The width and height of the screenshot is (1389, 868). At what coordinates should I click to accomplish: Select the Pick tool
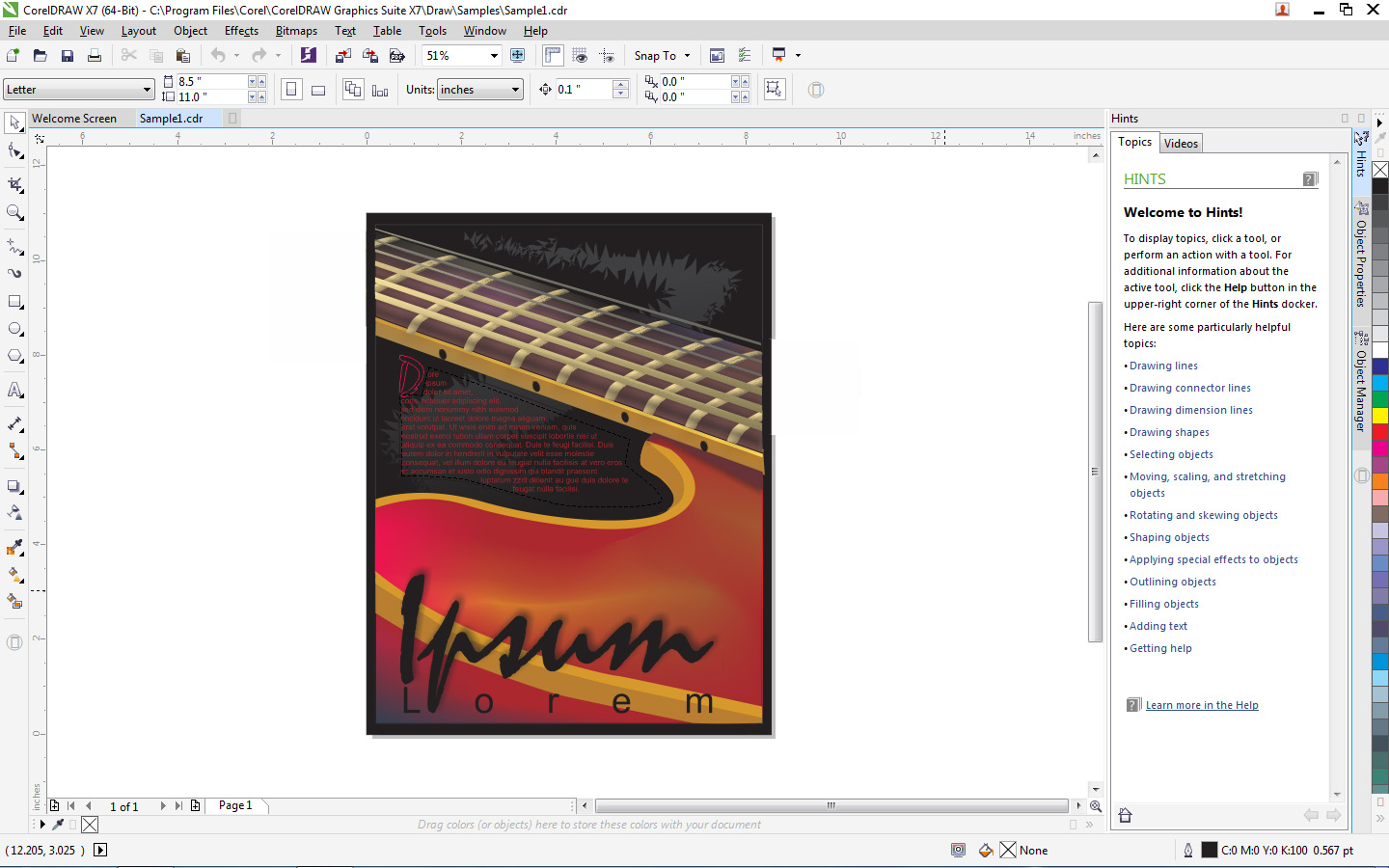pyautogui.click(x=14, y=122)
